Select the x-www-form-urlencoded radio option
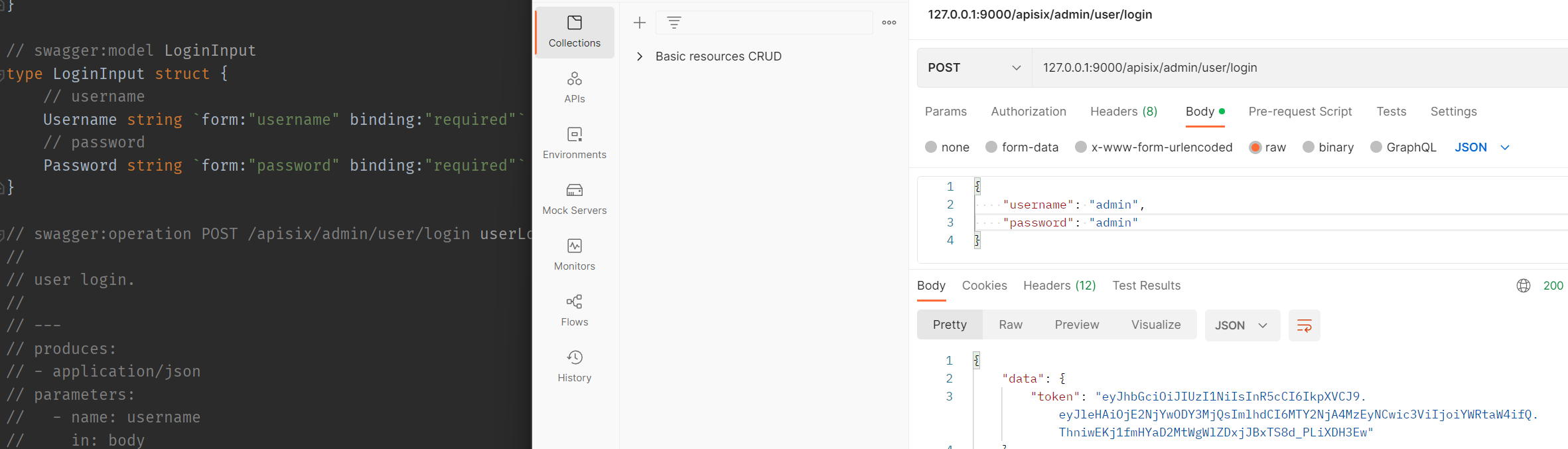The width and height of the screenshot is (1568, 449). (1081, 147)
